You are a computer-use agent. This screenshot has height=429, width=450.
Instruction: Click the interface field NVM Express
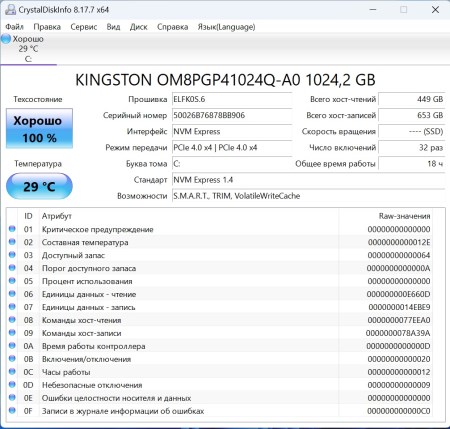coord(232,131)
